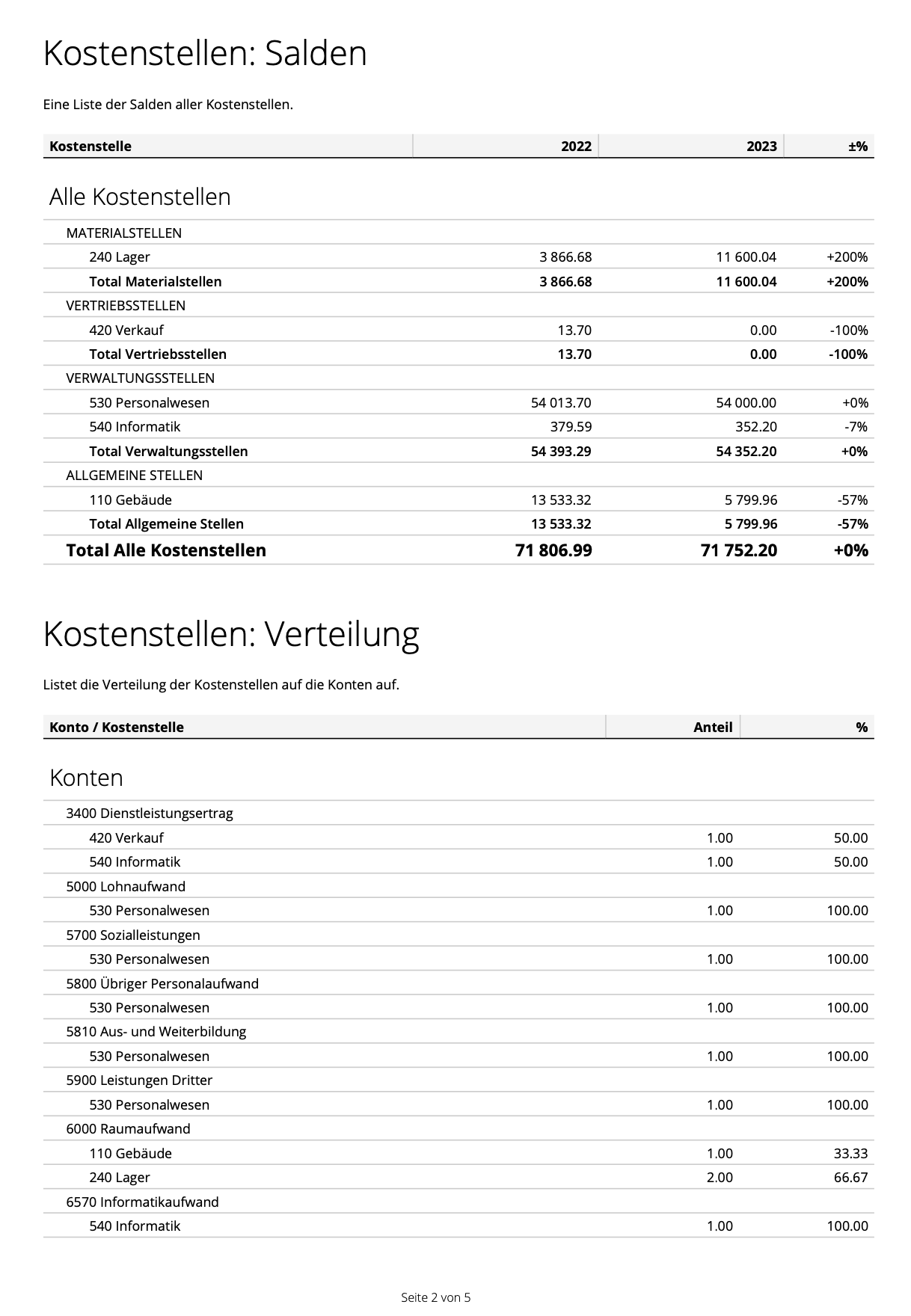Select the "5810 Aus- und Weiterbildung" account
The height and width of the screenshot is (1316, 911).
point(156,1032)
